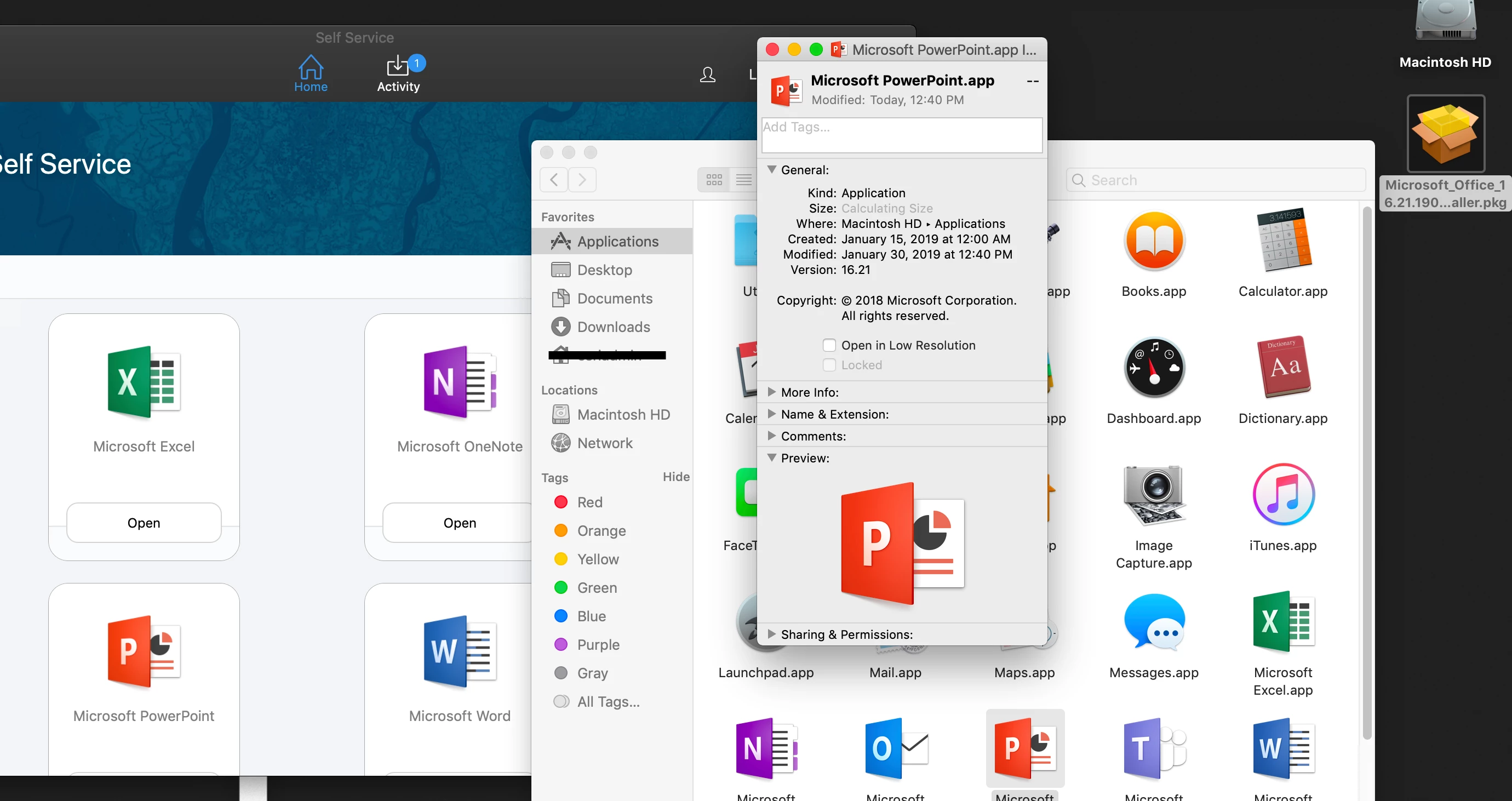Enable Open in Low Resolution checkbox
The height and width of the screenshot is (801, 1512).
[829, 345]
